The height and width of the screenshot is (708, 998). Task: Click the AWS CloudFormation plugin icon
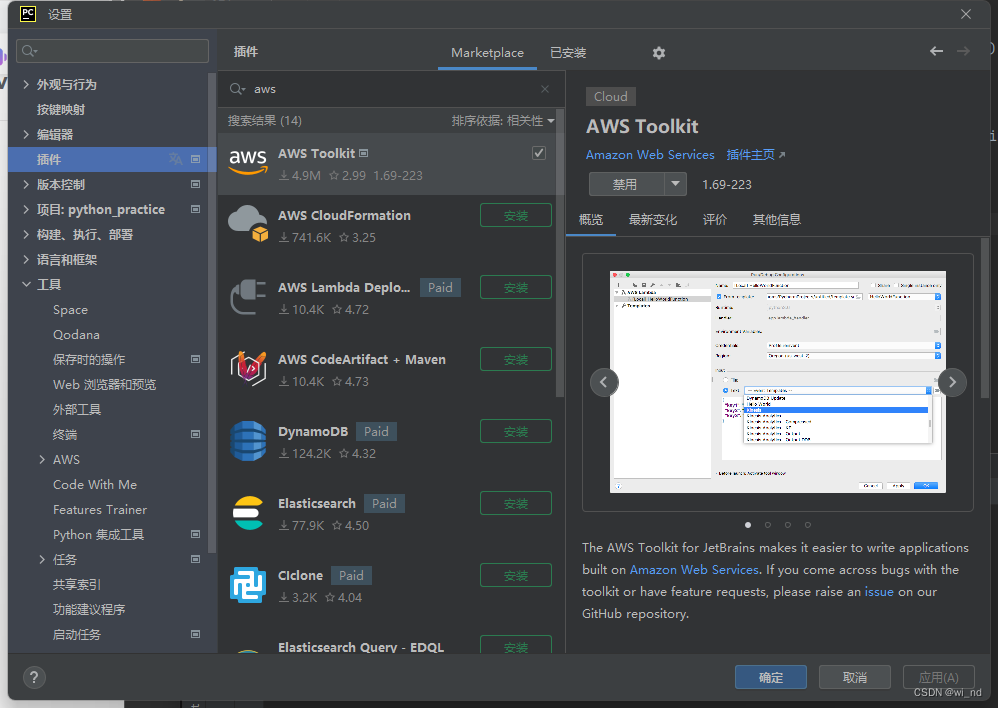[248, 224]
